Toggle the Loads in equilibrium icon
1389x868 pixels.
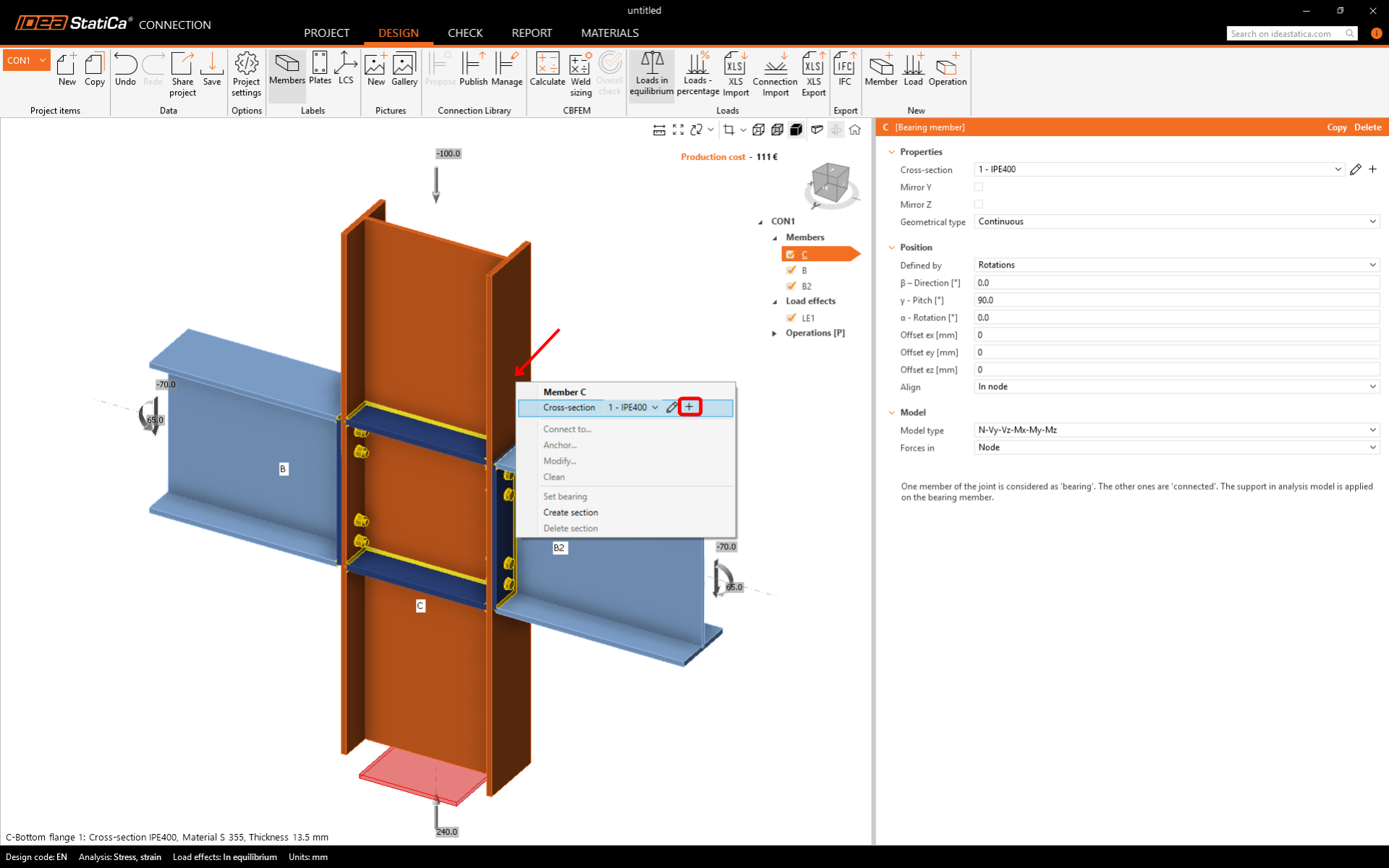(651, 72)
